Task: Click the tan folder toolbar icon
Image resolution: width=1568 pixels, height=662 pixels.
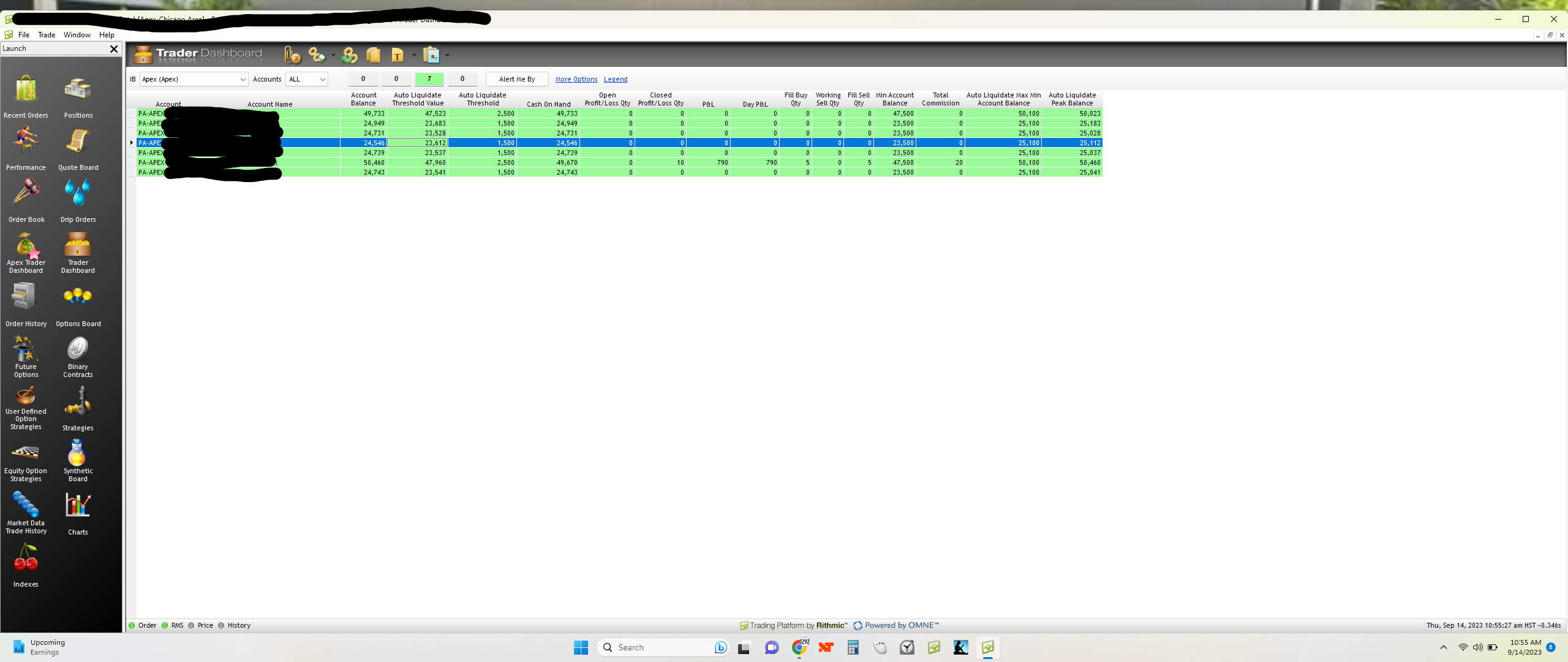Action: click(x=374, y=55)
